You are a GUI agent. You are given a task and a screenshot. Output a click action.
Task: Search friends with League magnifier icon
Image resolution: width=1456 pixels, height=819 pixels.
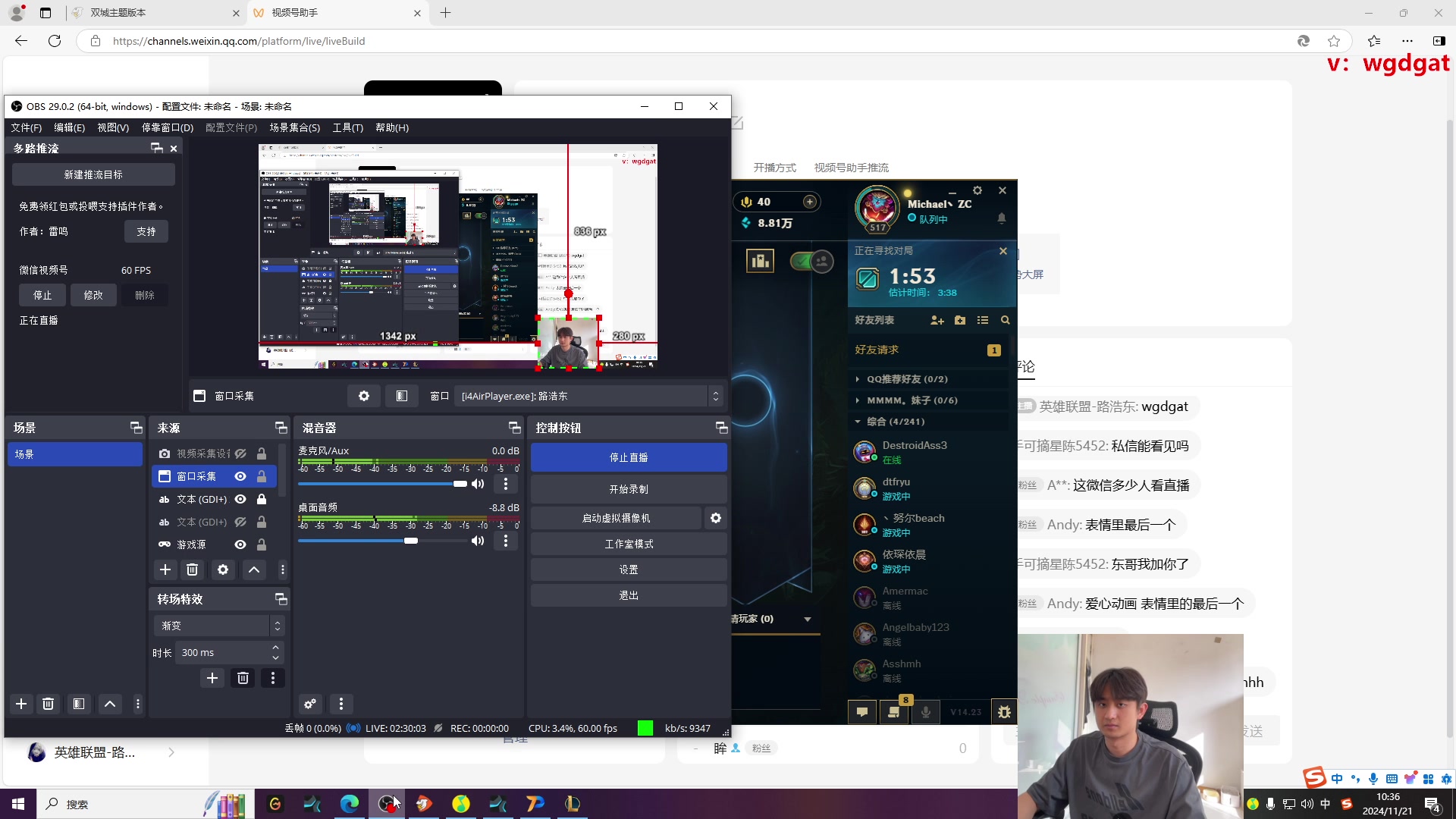[x=1006, y=320]
